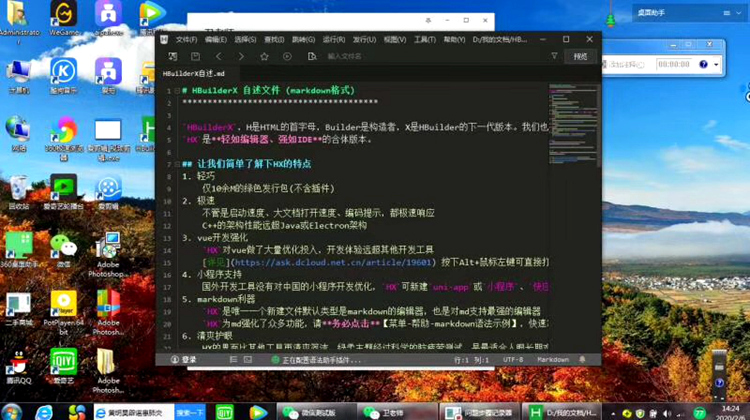Open the 运行(R) menu
The width and height of the screenshot is (750, 420).
(x=334, y=39)
